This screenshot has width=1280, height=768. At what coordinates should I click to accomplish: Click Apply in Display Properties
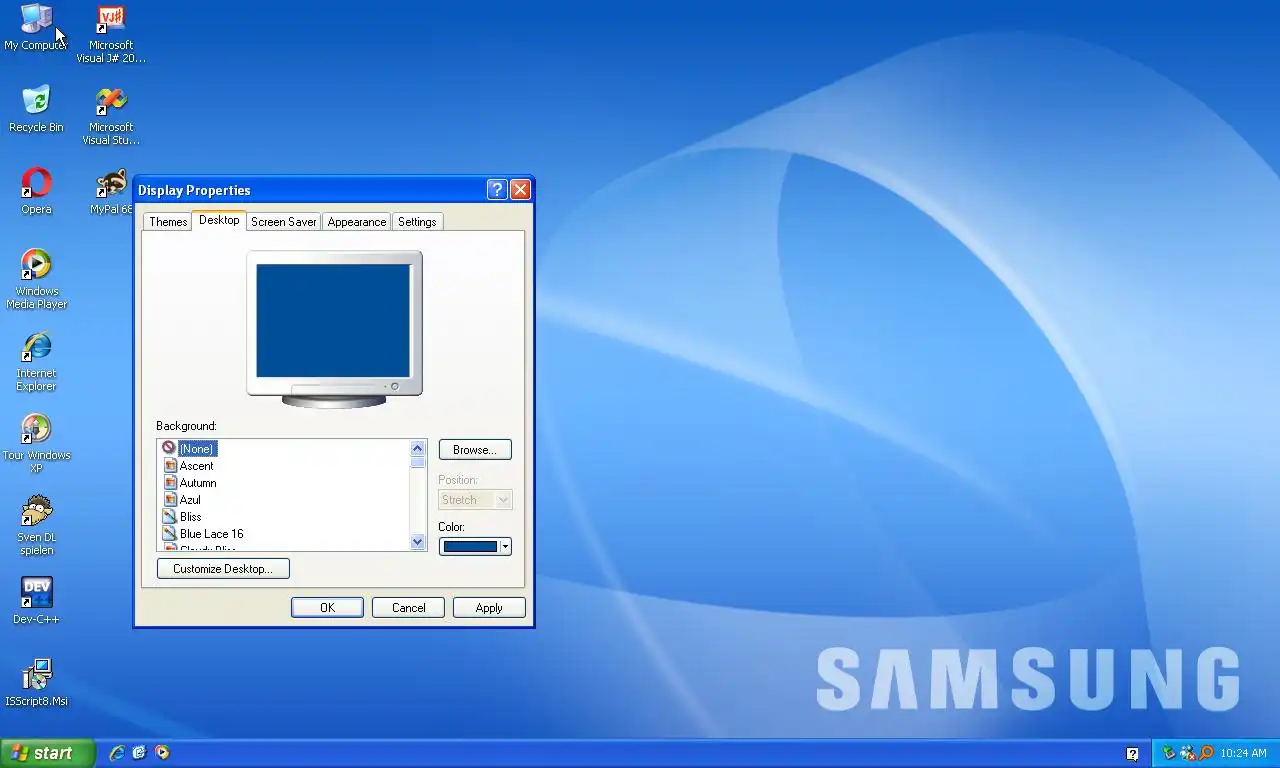click(x=489, y=608)
